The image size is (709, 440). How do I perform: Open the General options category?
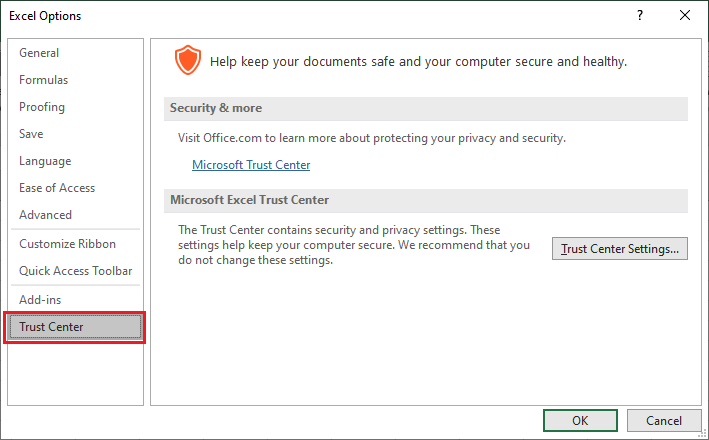pos(39,53)
